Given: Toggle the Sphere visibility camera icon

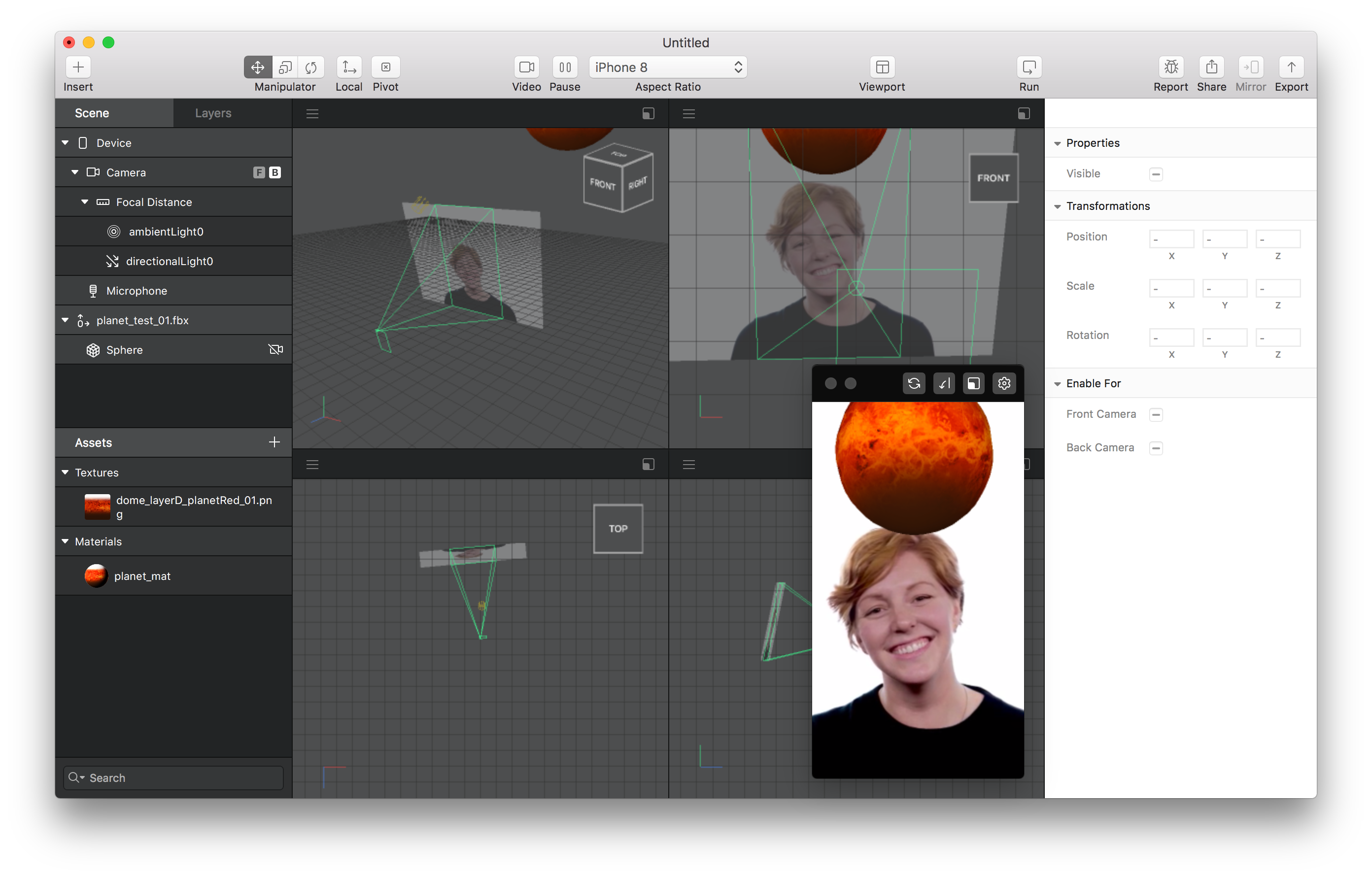Looking at the screenshot, I should tap(276, 349).
